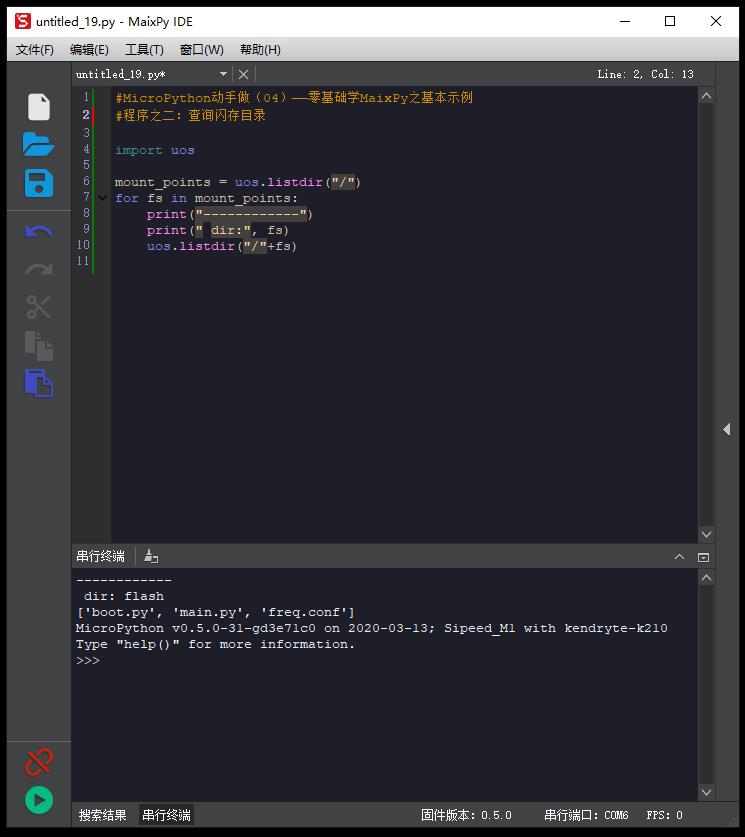Screen dimensions: 745x837
Task: Click the mount_points assignment line
Action: click(x=238, y=183)
